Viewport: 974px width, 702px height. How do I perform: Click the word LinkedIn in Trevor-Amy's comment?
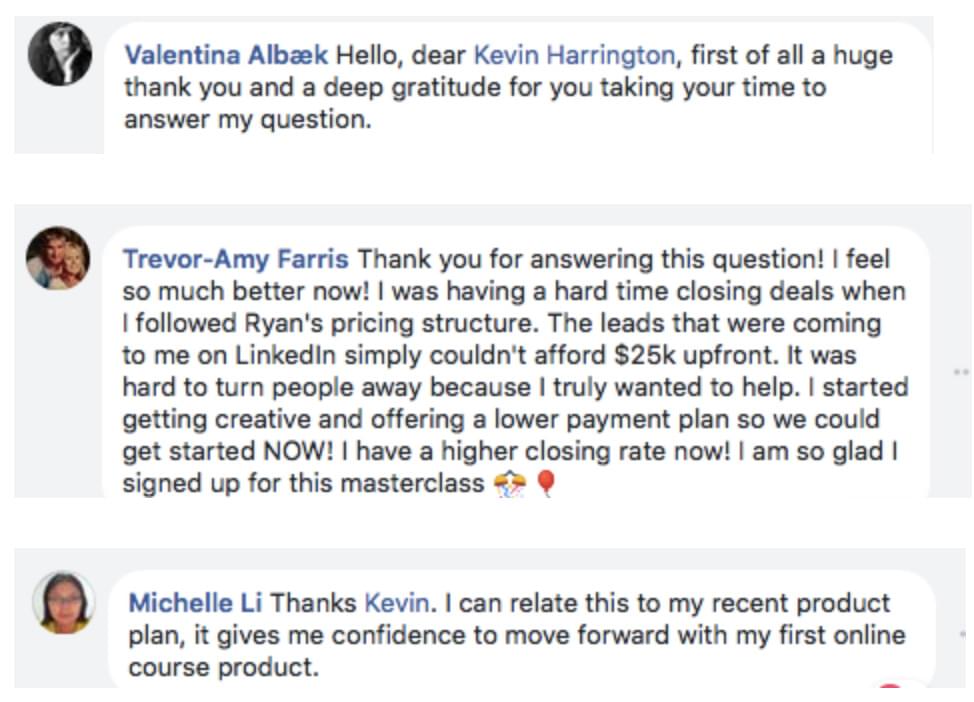point(285,355)
